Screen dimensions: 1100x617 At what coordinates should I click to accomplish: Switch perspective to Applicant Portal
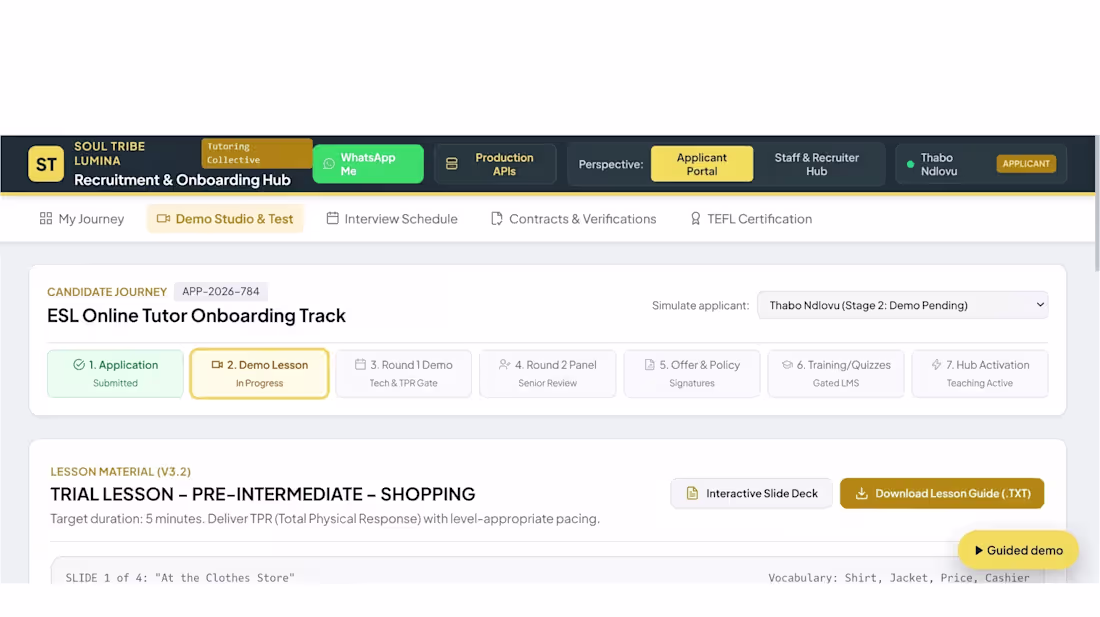702,164
